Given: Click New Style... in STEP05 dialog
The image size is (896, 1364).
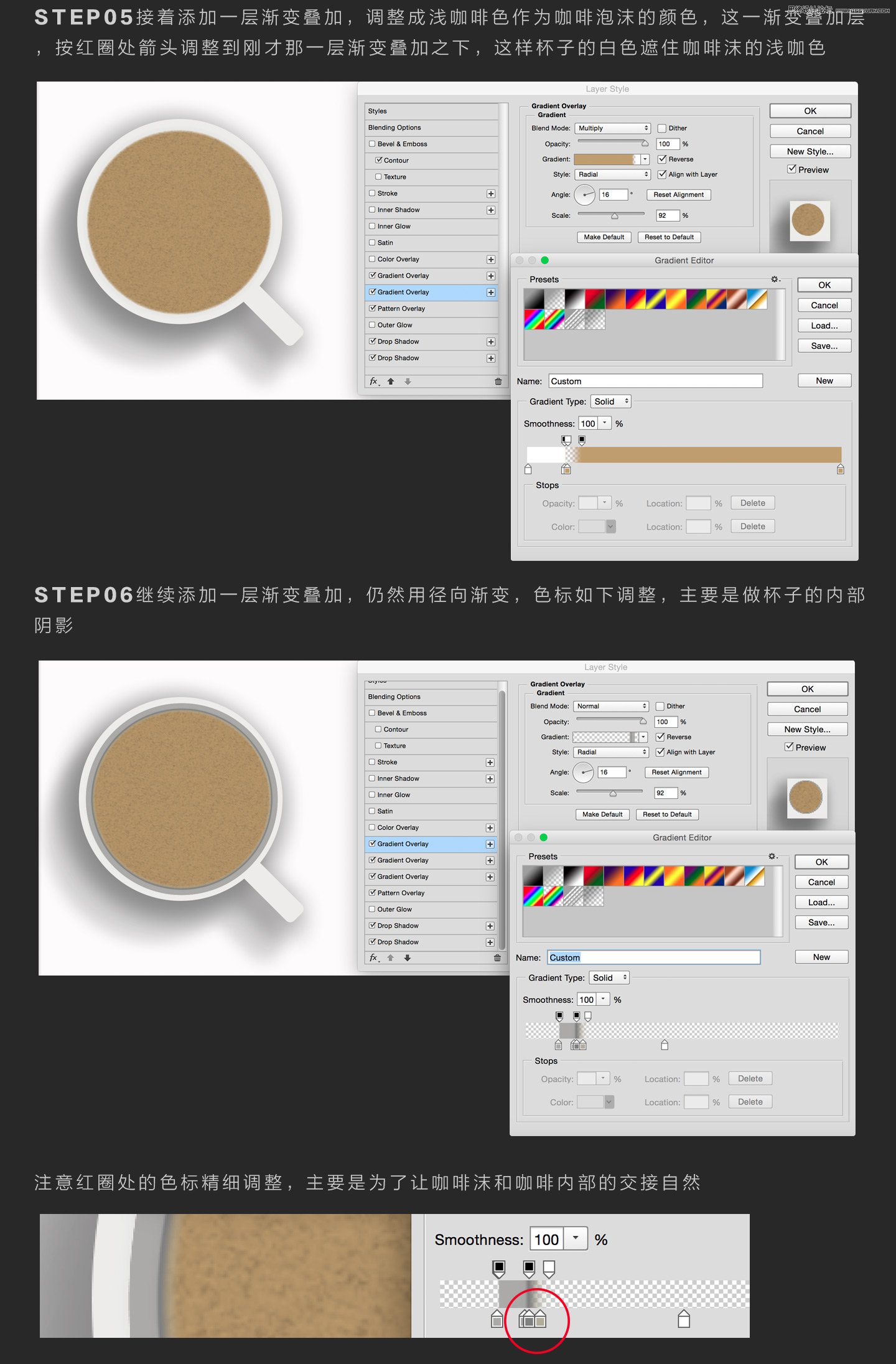Looking at the screenshot, I should [x=810, y=152].
